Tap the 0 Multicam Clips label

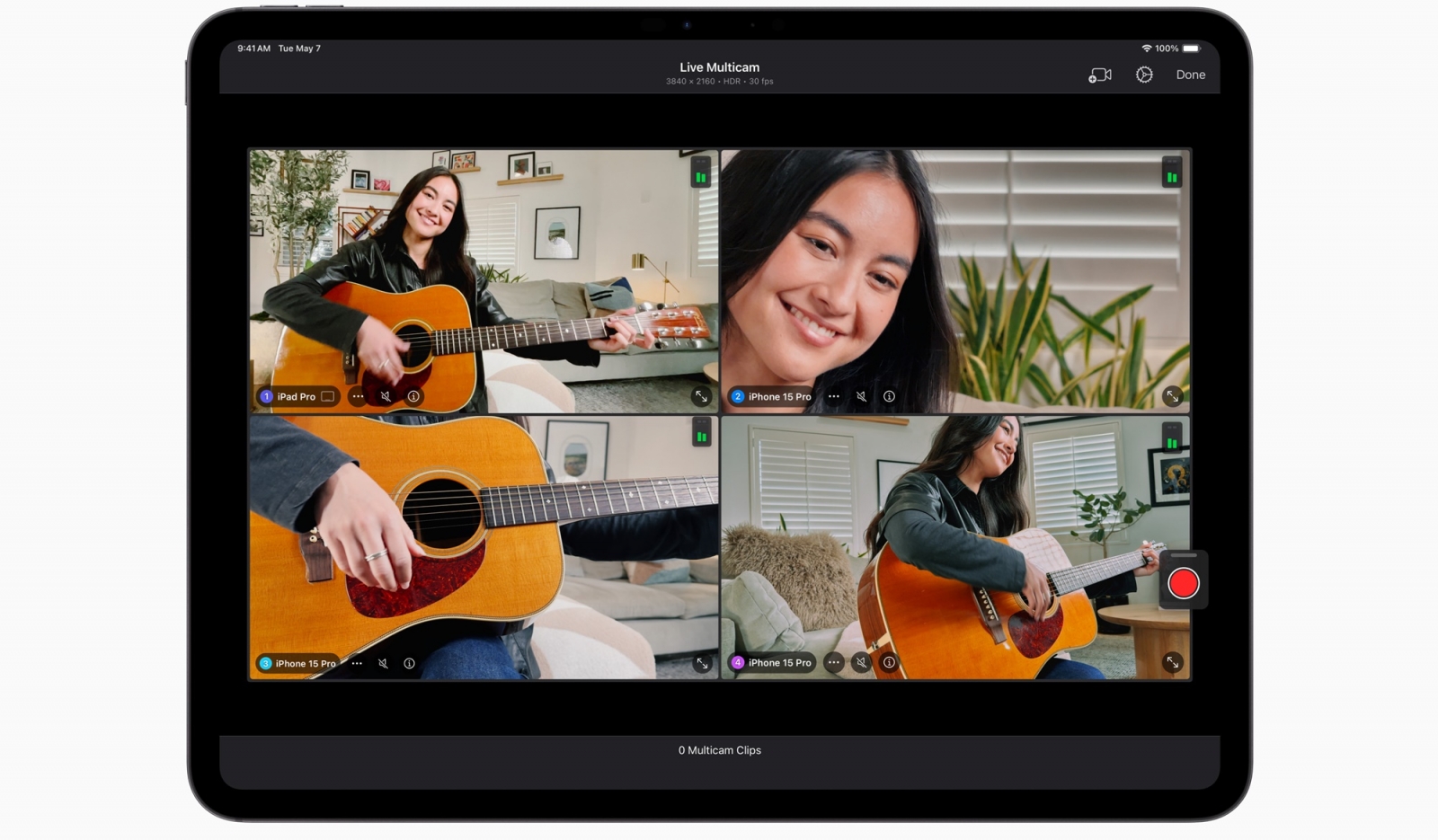[719, 750]
